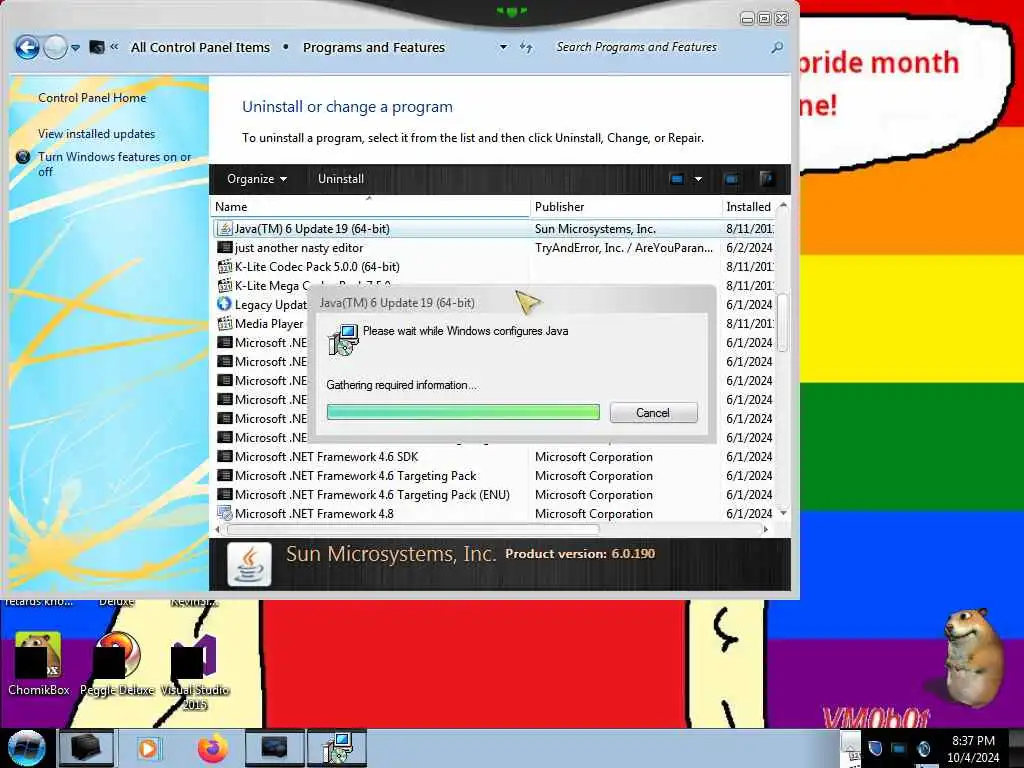1024x768 pixels.
Task: Select Microsoft .NET Framework 4.6 SDK
Action: click(326, 456)
